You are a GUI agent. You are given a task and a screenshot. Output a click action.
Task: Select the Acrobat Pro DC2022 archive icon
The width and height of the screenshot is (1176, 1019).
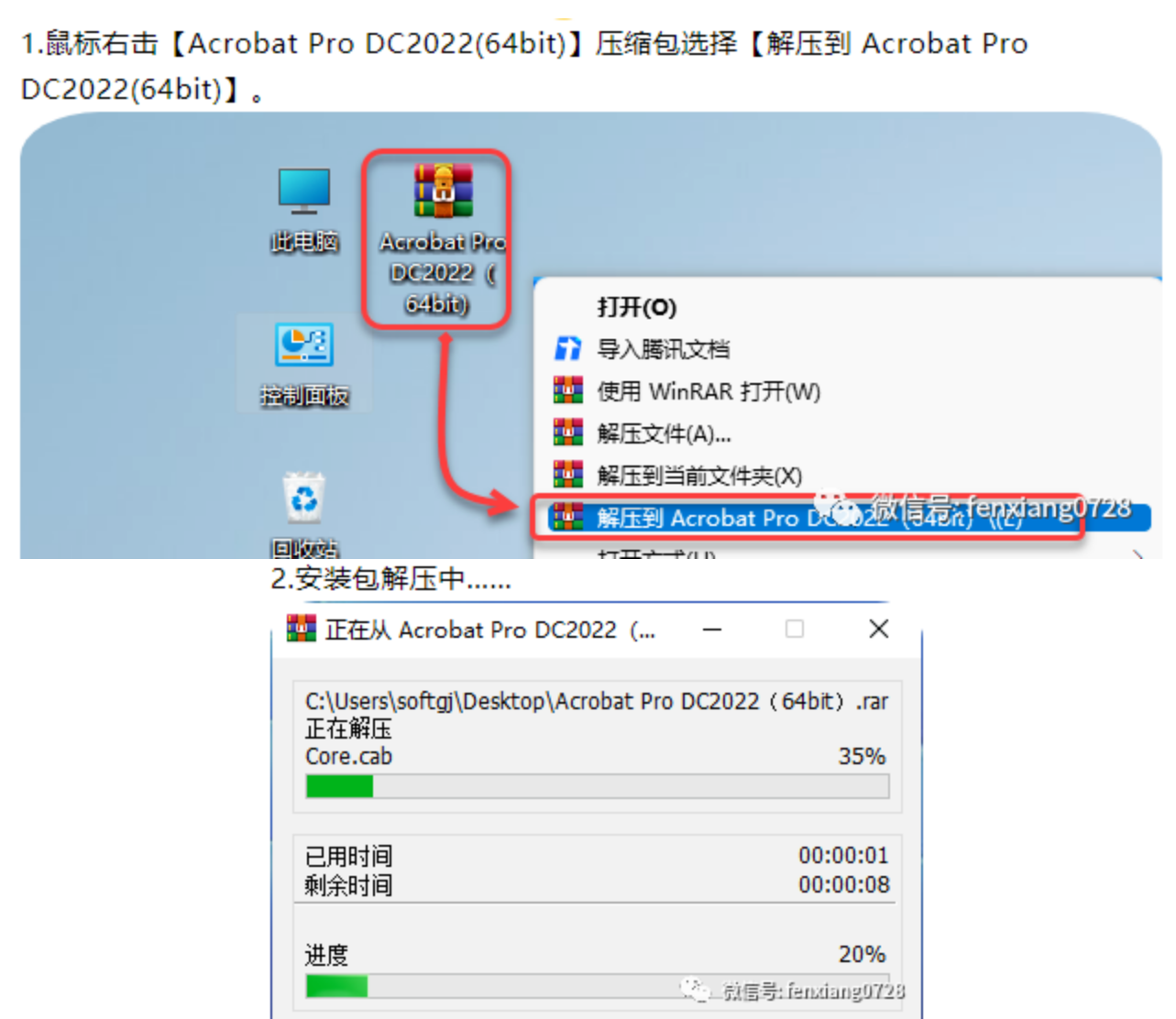tap(443, 190)
